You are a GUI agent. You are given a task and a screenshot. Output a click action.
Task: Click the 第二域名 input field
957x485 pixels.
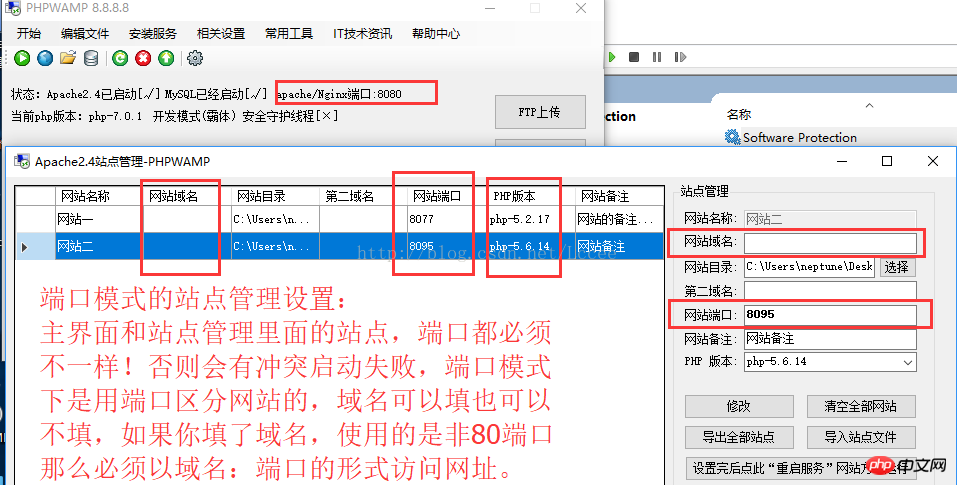pyautogui.click(x=830, y=291)
